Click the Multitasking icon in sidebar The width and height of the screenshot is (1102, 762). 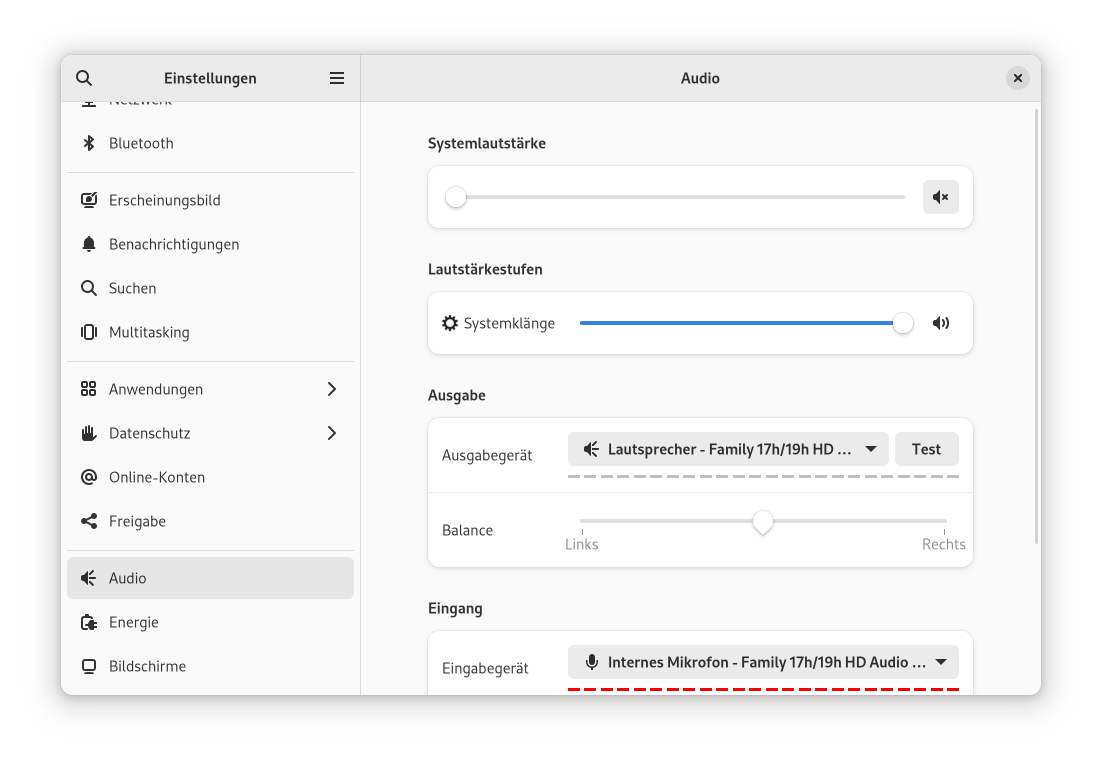click(89, 332)
